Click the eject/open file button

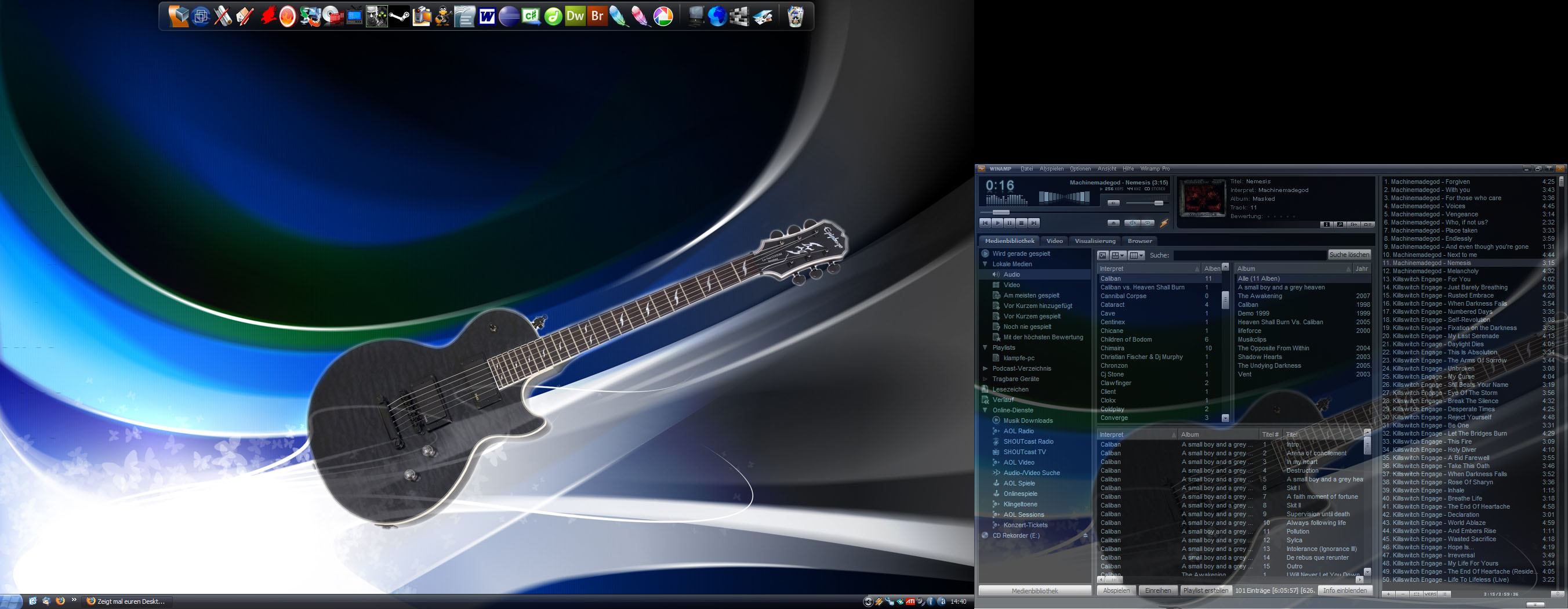(x=1114, y=223)
